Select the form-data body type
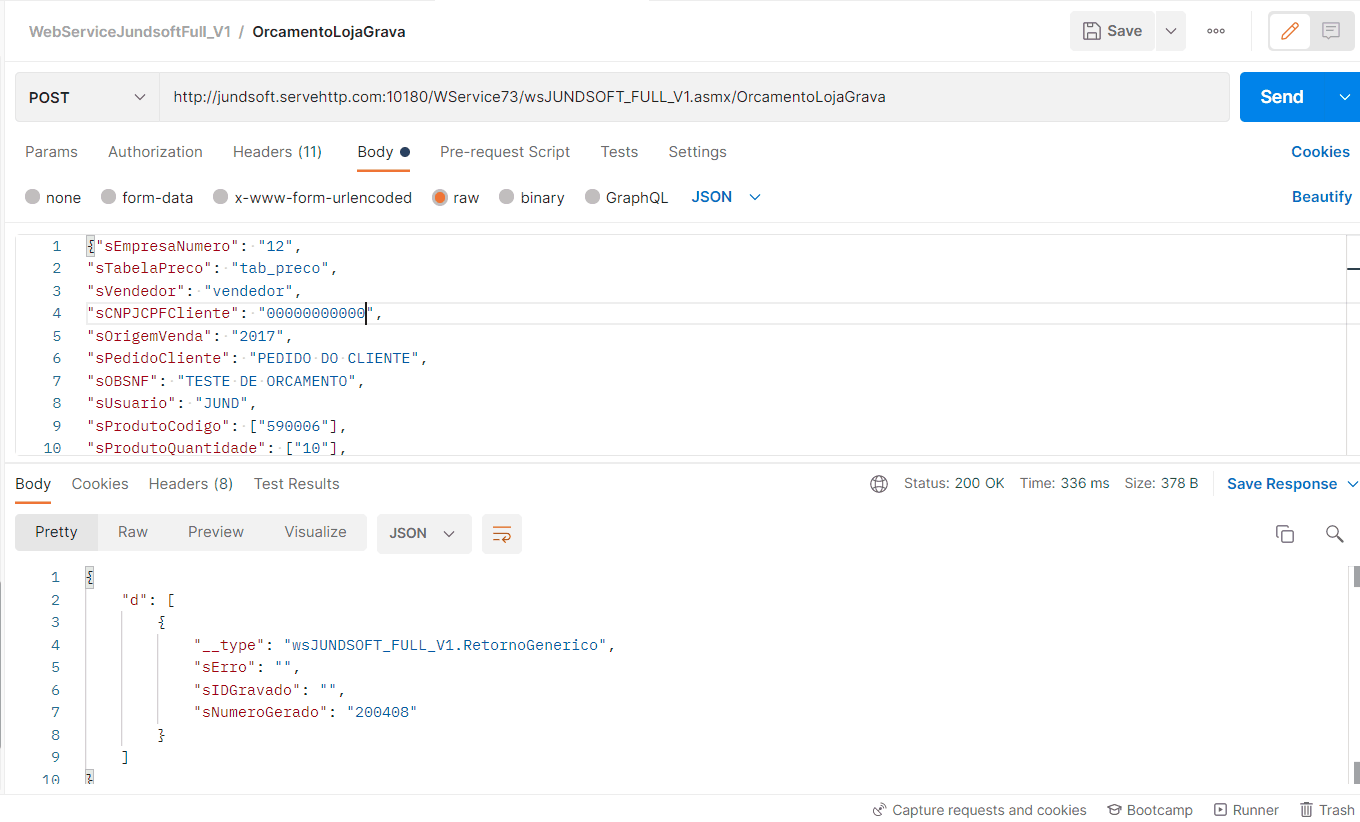1360x822 pixels. [147, 198]
